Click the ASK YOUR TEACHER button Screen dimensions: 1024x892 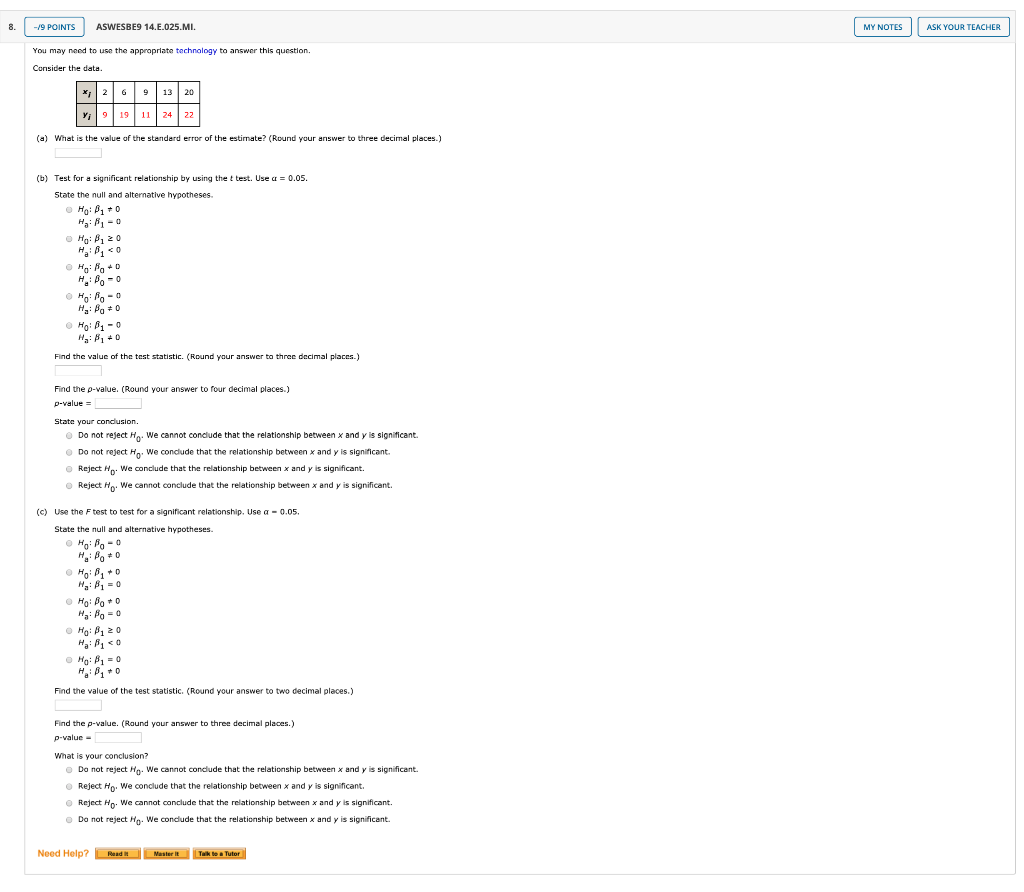pyautogui.click(x=963, y=27)
